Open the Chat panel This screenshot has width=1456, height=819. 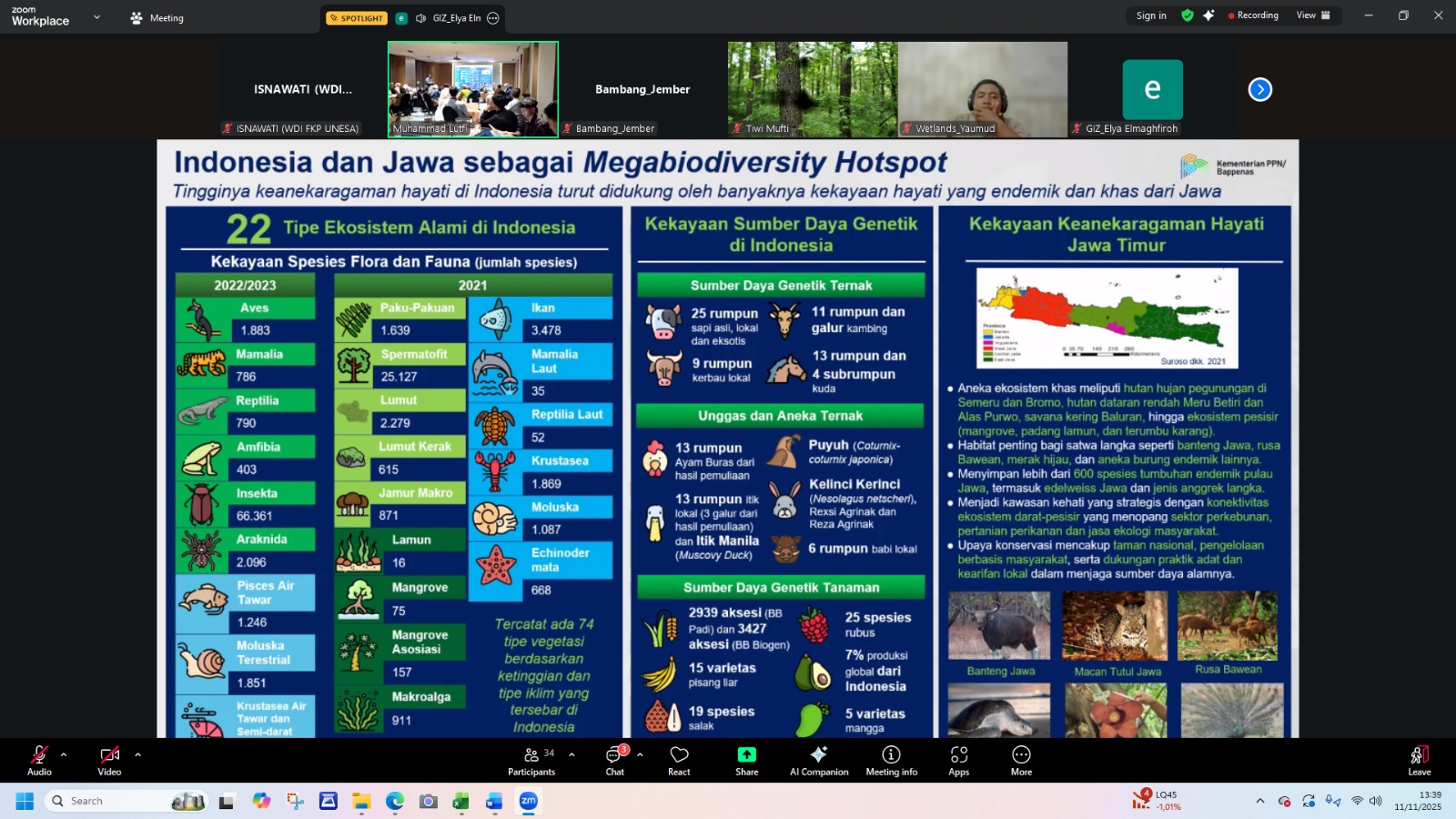click(615, 760)
